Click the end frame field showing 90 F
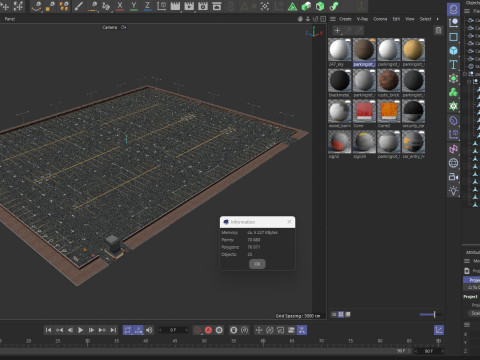480x360 pixels. [430, 351]
